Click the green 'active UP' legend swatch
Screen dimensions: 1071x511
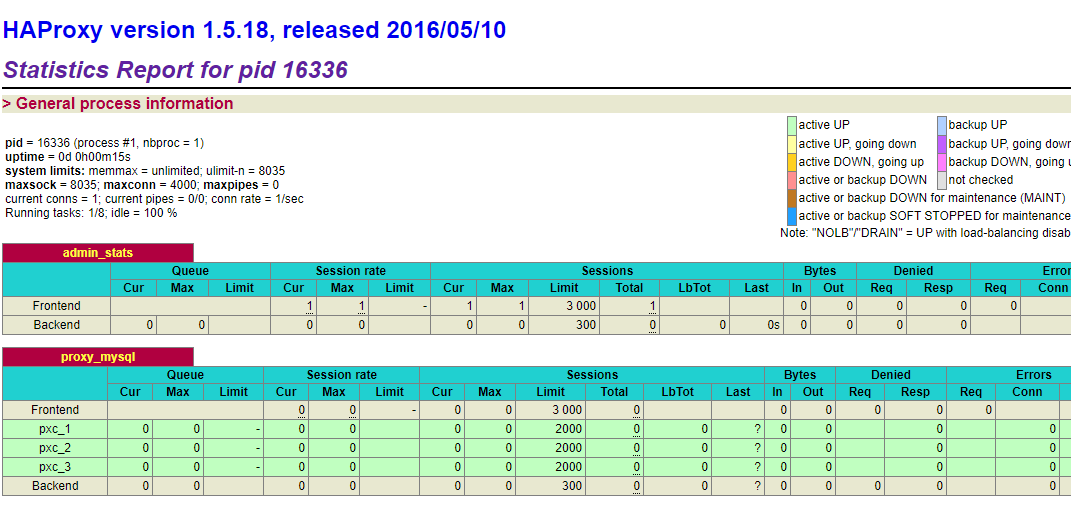pyautogui.click(x=791, y=125)
